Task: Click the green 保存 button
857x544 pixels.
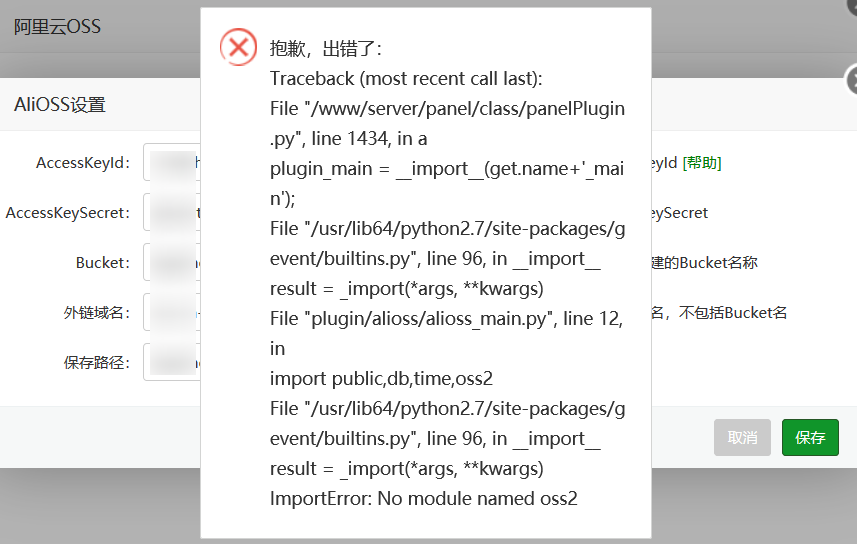Action: 810,437
